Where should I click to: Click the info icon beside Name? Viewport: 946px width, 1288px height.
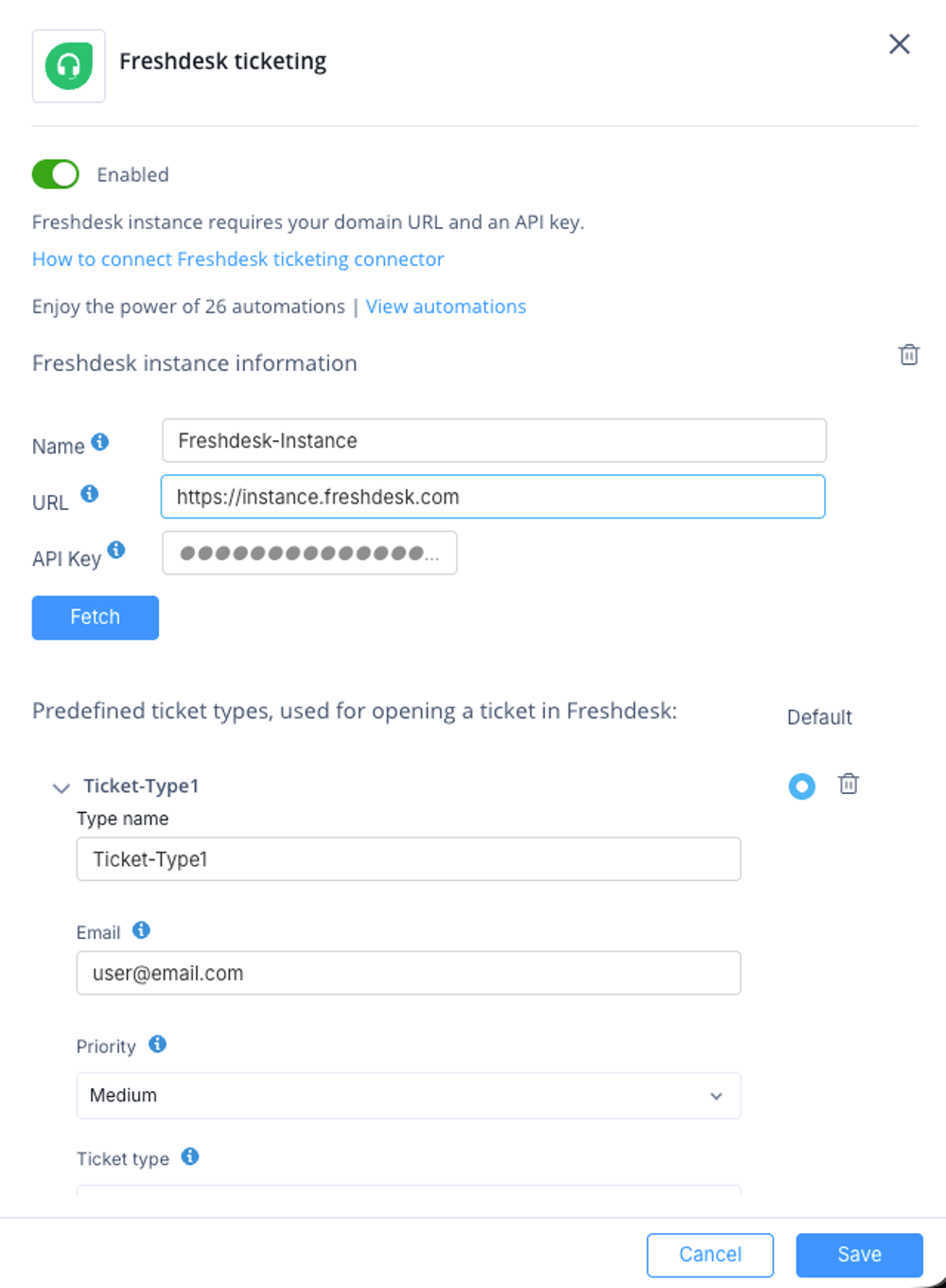tap(100, 442)
